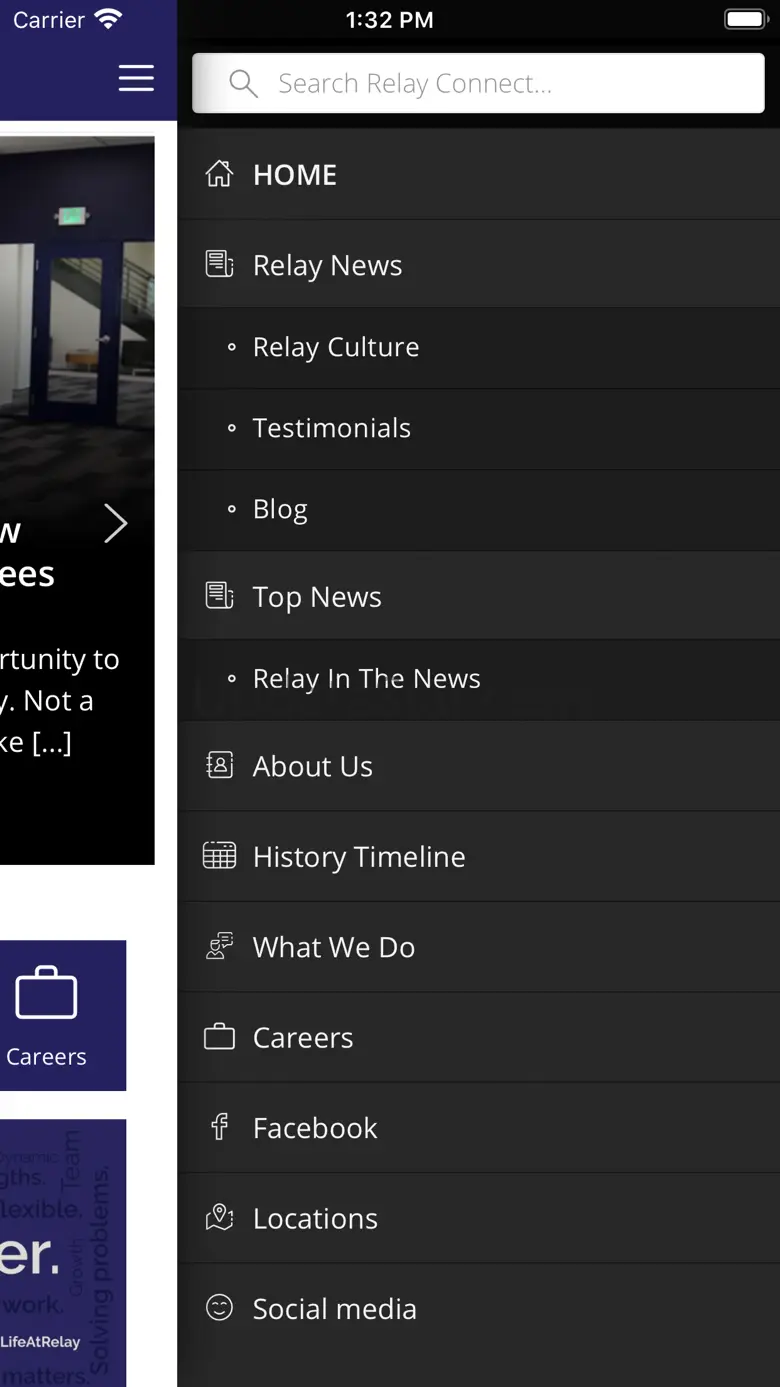The height and width of the screenshot is (1387, 780).
Task: Click the 1:32 PM clock
Action: click(389, 20)
